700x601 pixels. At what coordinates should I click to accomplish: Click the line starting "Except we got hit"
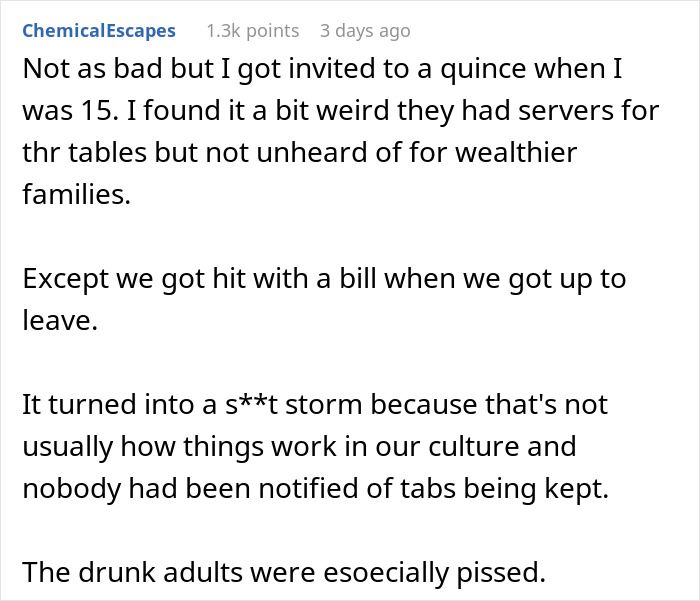324,277
